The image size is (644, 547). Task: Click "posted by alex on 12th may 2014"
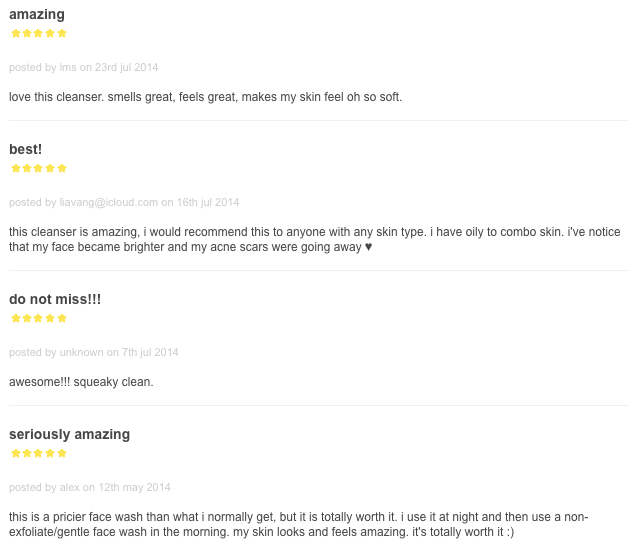click(x=90, y=487)
